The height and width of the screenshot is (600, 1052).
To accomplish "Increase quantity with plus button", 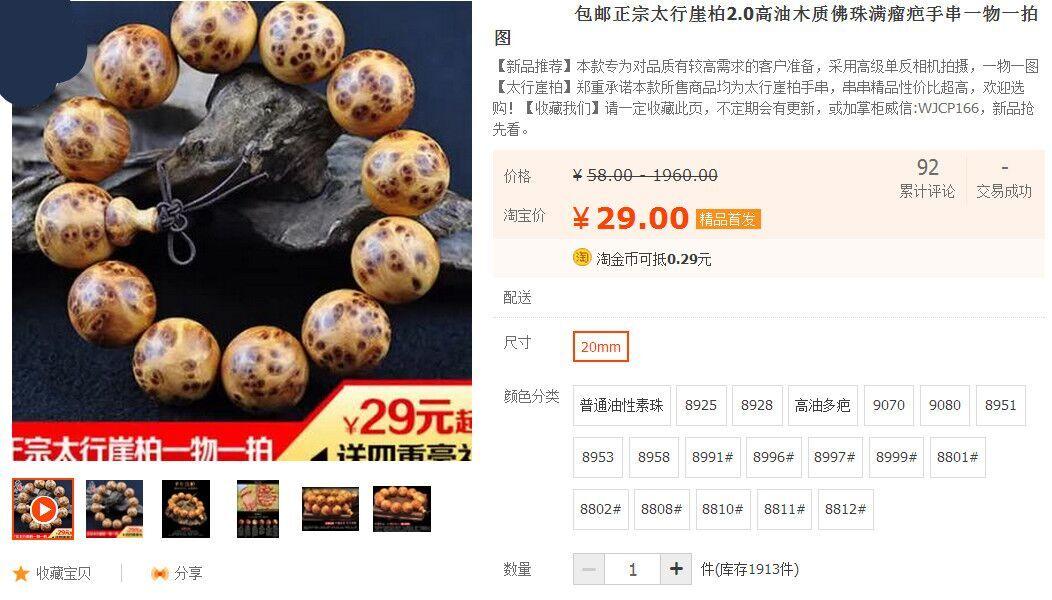I will coord(676,569).
